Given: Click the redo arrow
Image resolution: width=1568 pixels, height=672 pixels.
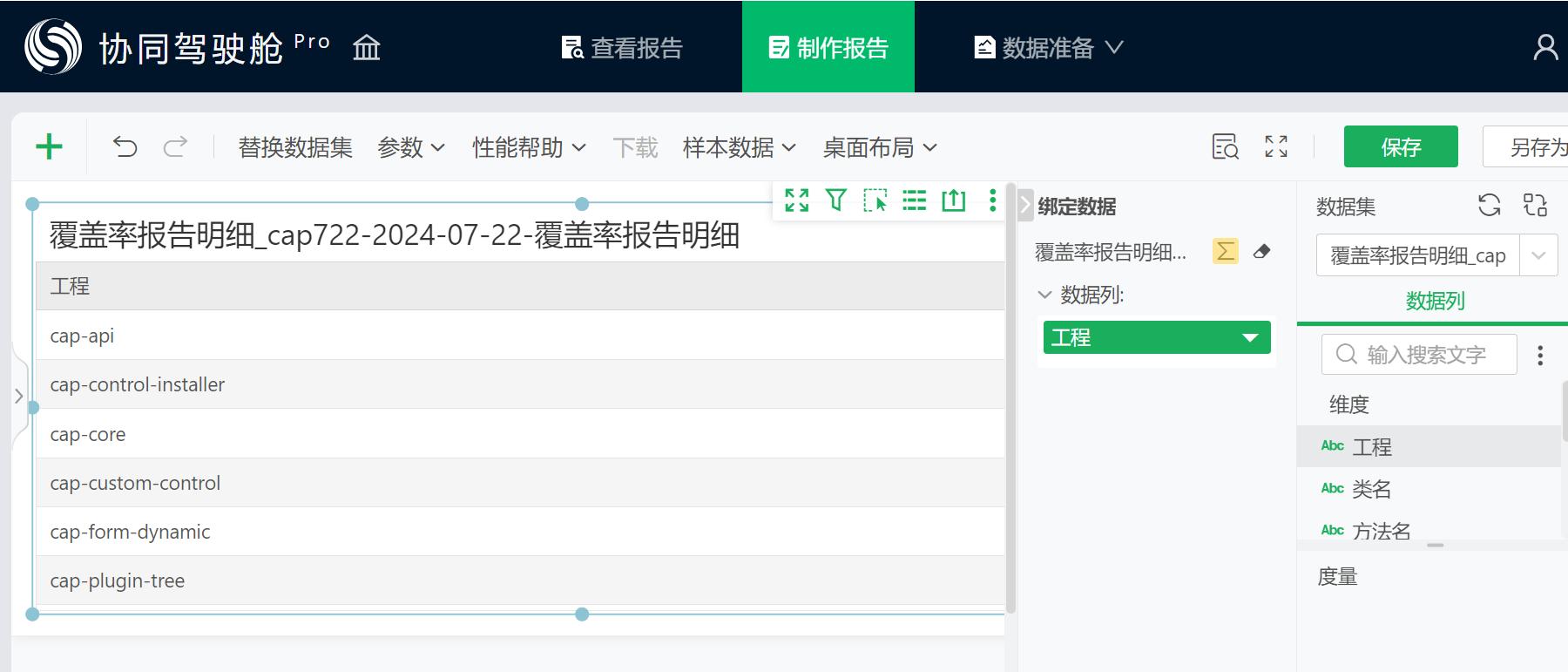Looking at the screenshot, I should pyautogui.click(x=175, y=146).
